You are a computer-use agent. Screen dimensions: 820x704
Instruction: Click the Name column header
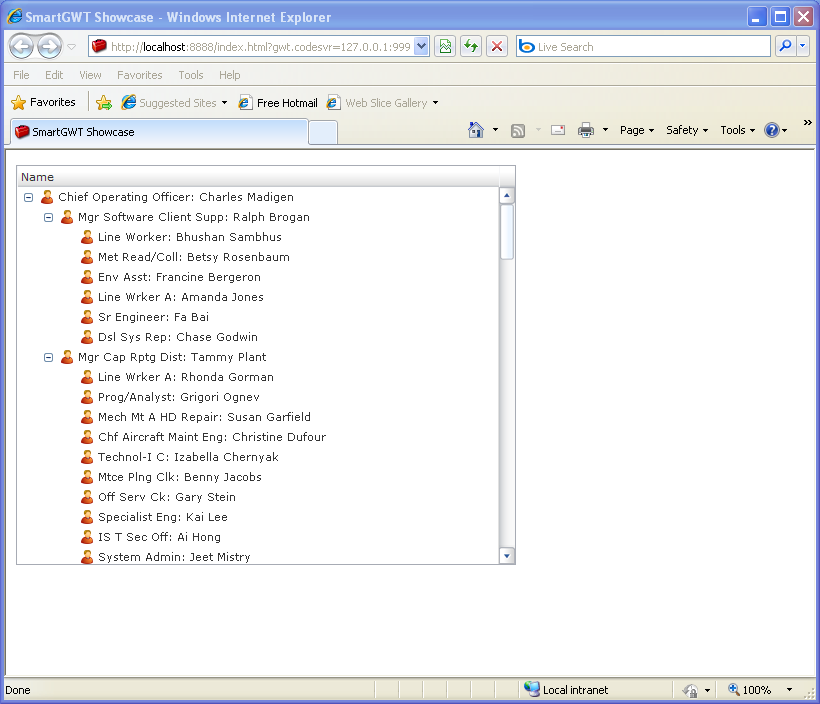258,177
